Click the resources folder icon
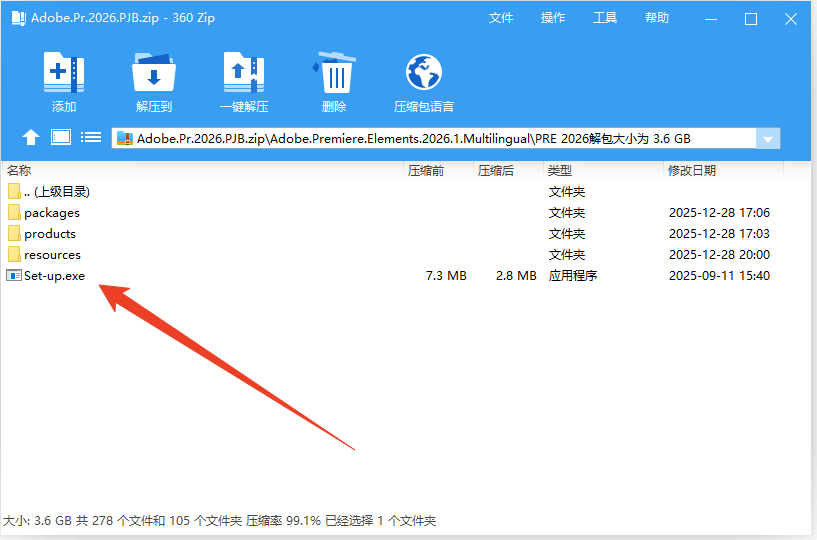The image size is (817, 540). click(x=15, y=254)
